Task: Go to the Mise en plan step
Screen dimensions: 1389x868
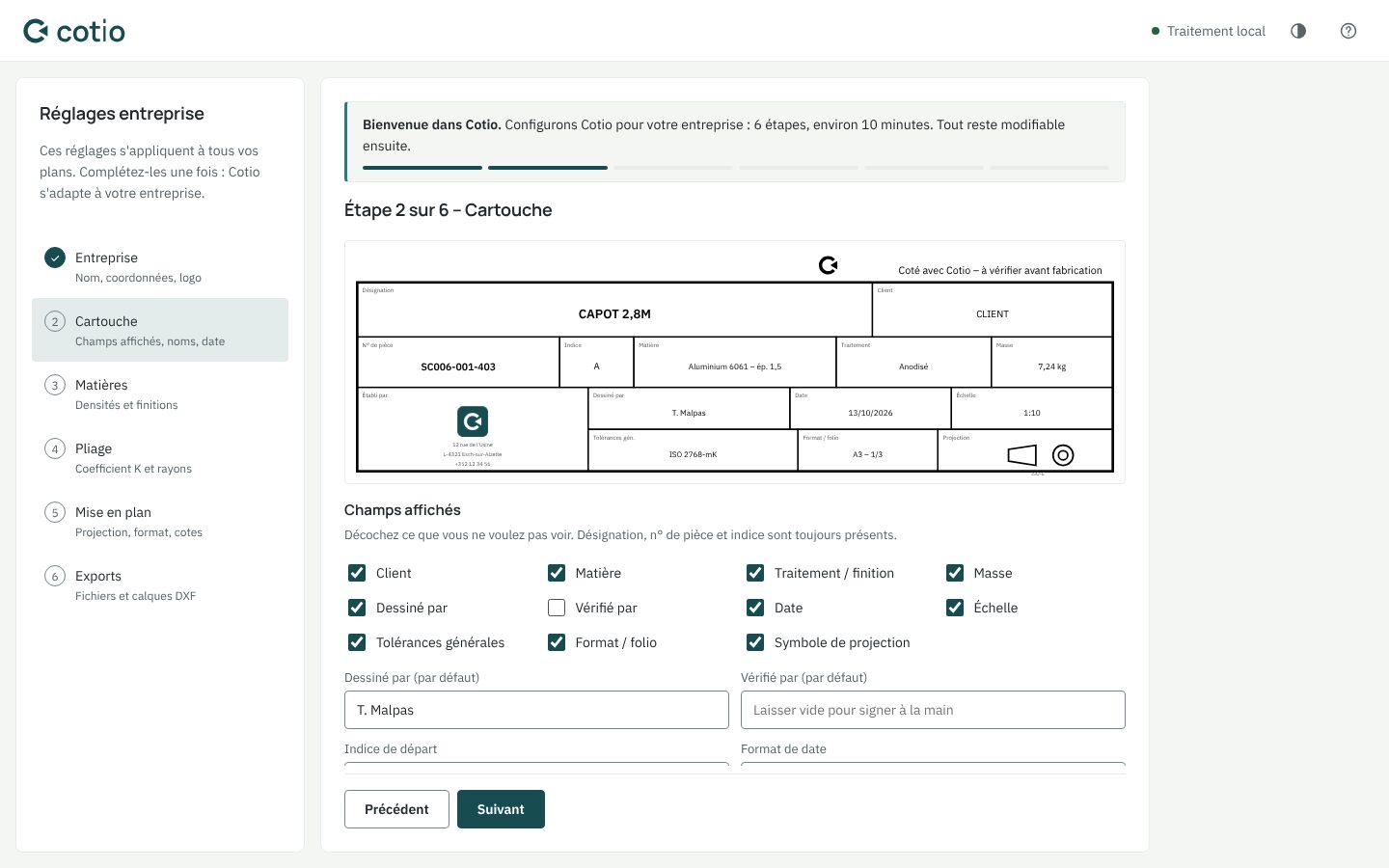Action: point(160,521)
